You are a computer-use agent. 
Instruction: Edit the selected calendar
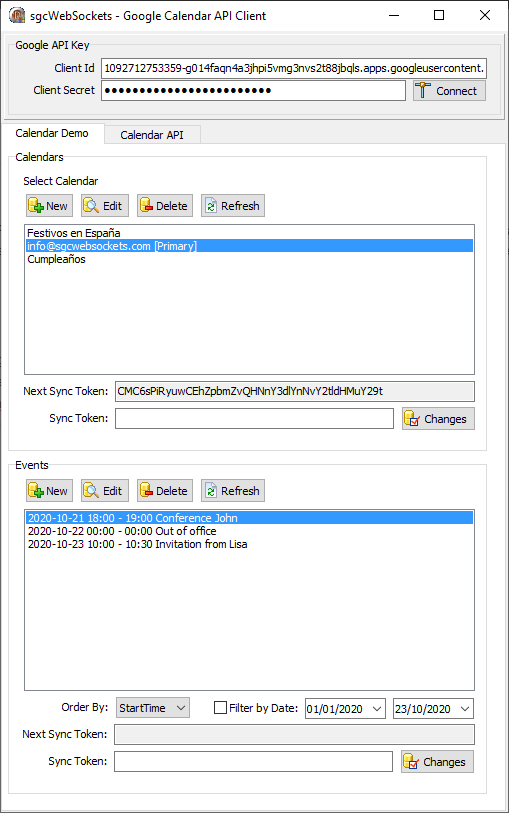pyautogui.click(x=105, y=206)
